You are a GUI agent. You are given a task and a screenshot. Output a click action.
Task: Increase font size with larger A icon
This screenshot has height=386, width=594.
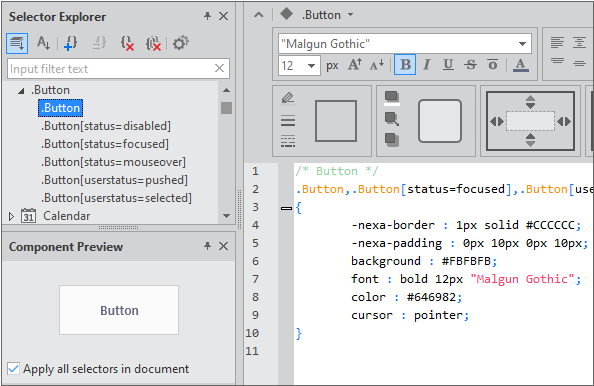click(355, 65)
